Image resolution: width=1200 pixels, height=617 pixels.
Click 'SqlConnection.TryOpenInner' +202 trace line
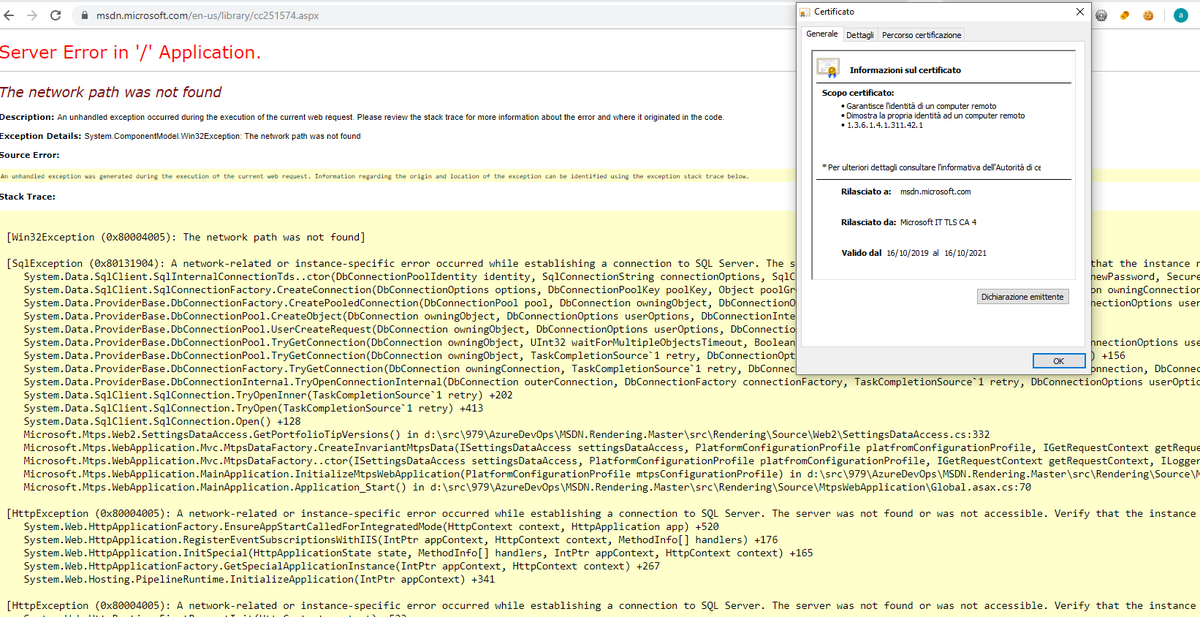[x=269, y=395]
